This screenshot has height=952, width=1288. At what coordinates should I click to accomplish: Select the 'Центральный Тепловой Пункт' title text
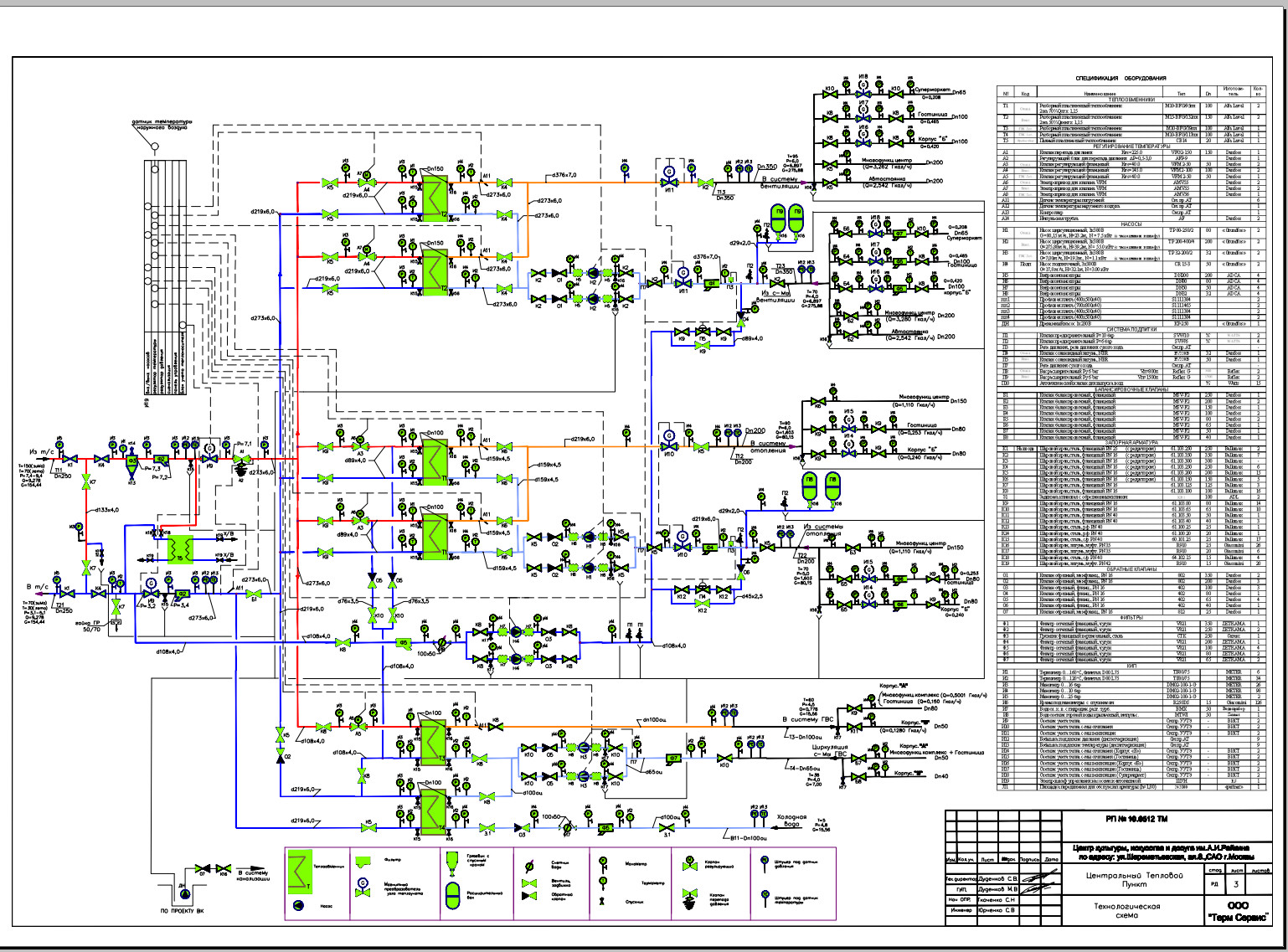click(x=1133, y=879)
